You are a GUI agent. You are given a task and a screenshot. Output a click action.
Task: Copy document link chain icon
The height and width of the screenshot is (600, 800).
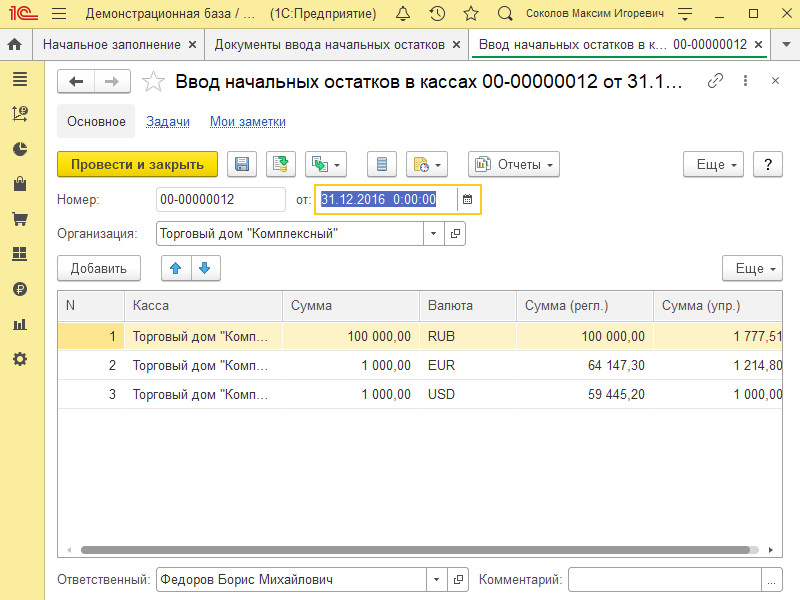coord(715,81)
